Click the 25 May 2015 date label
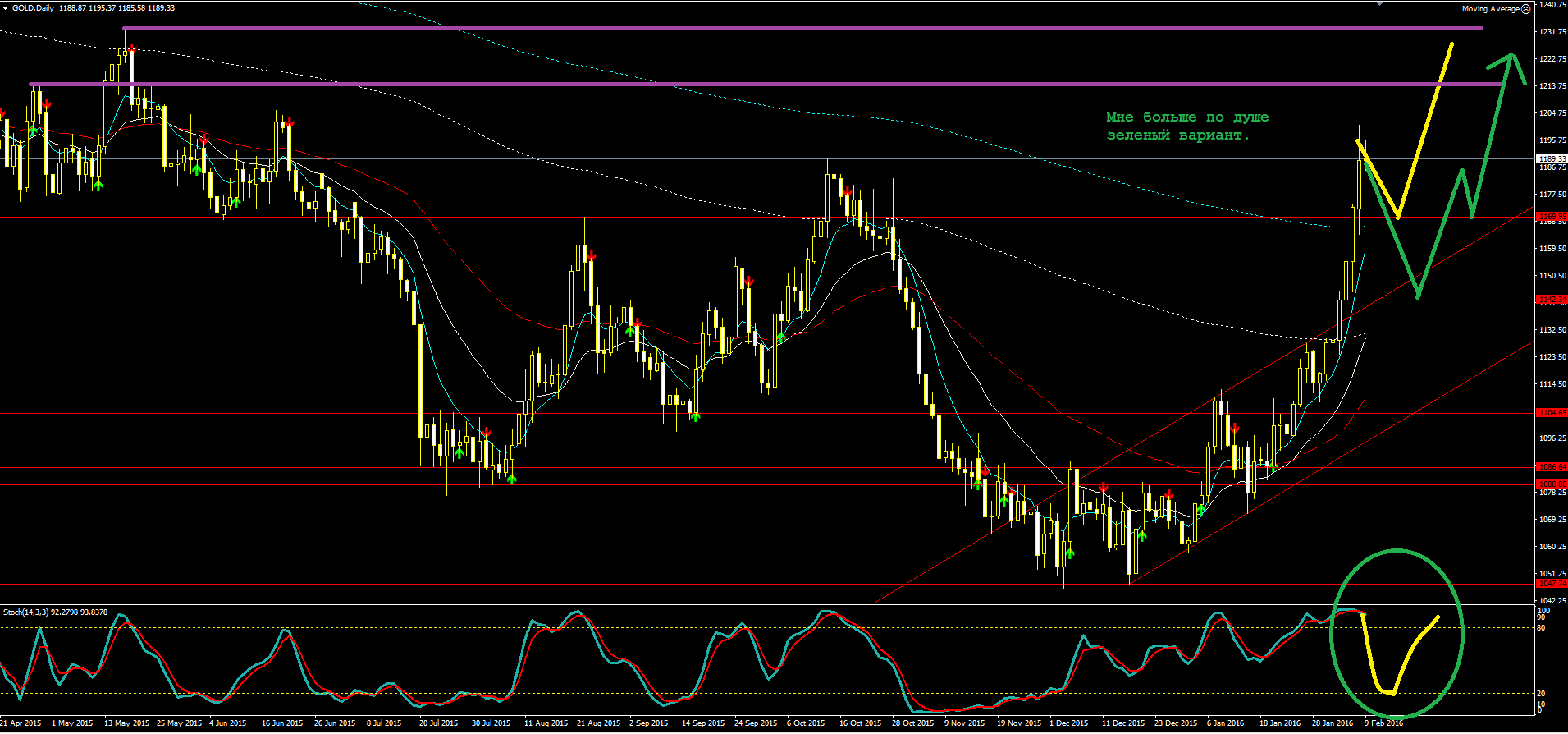The width and height of the screenshot is (1568, 734). coord(179,723)
